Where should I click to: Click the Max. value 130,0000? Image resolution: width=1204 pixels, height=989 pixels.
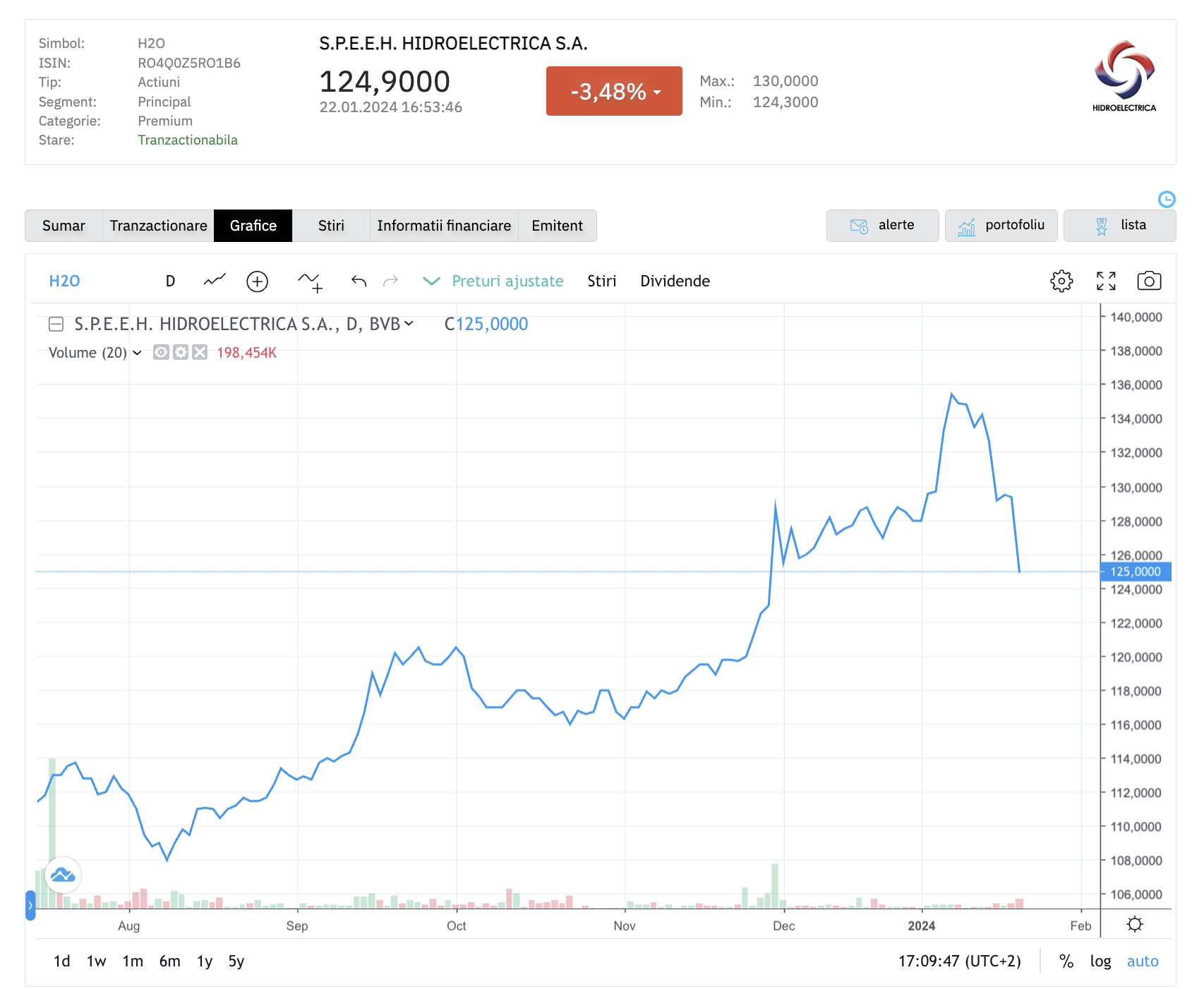click(x=785, y=81)
